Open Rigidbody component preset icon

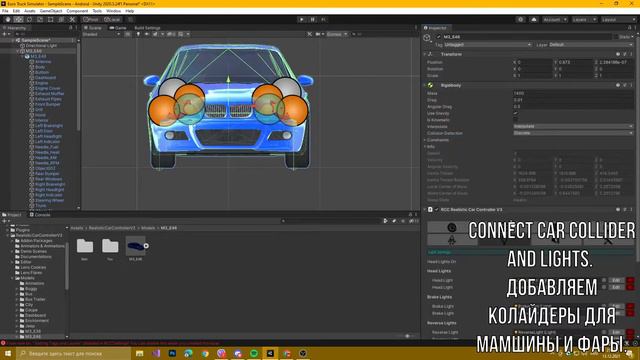coord(625,85)
